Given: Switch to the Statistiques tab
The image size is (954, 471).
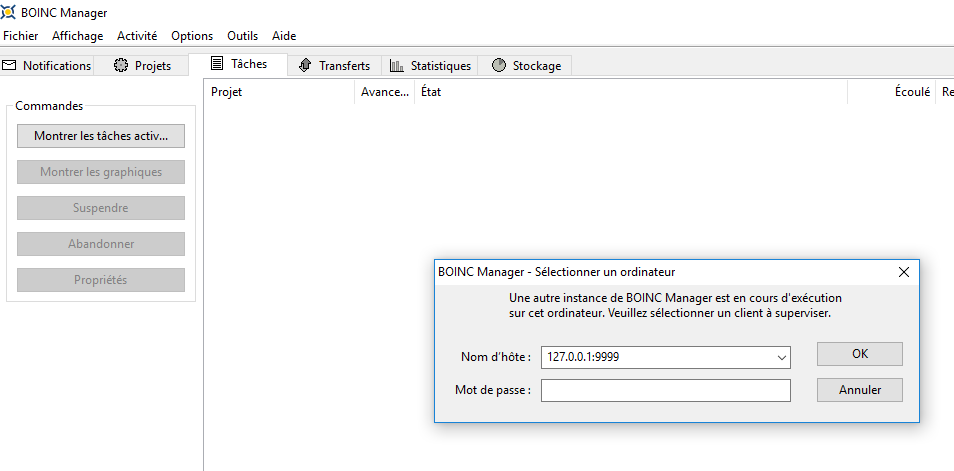Looking at the screenshot, I should tap(430, 65).
